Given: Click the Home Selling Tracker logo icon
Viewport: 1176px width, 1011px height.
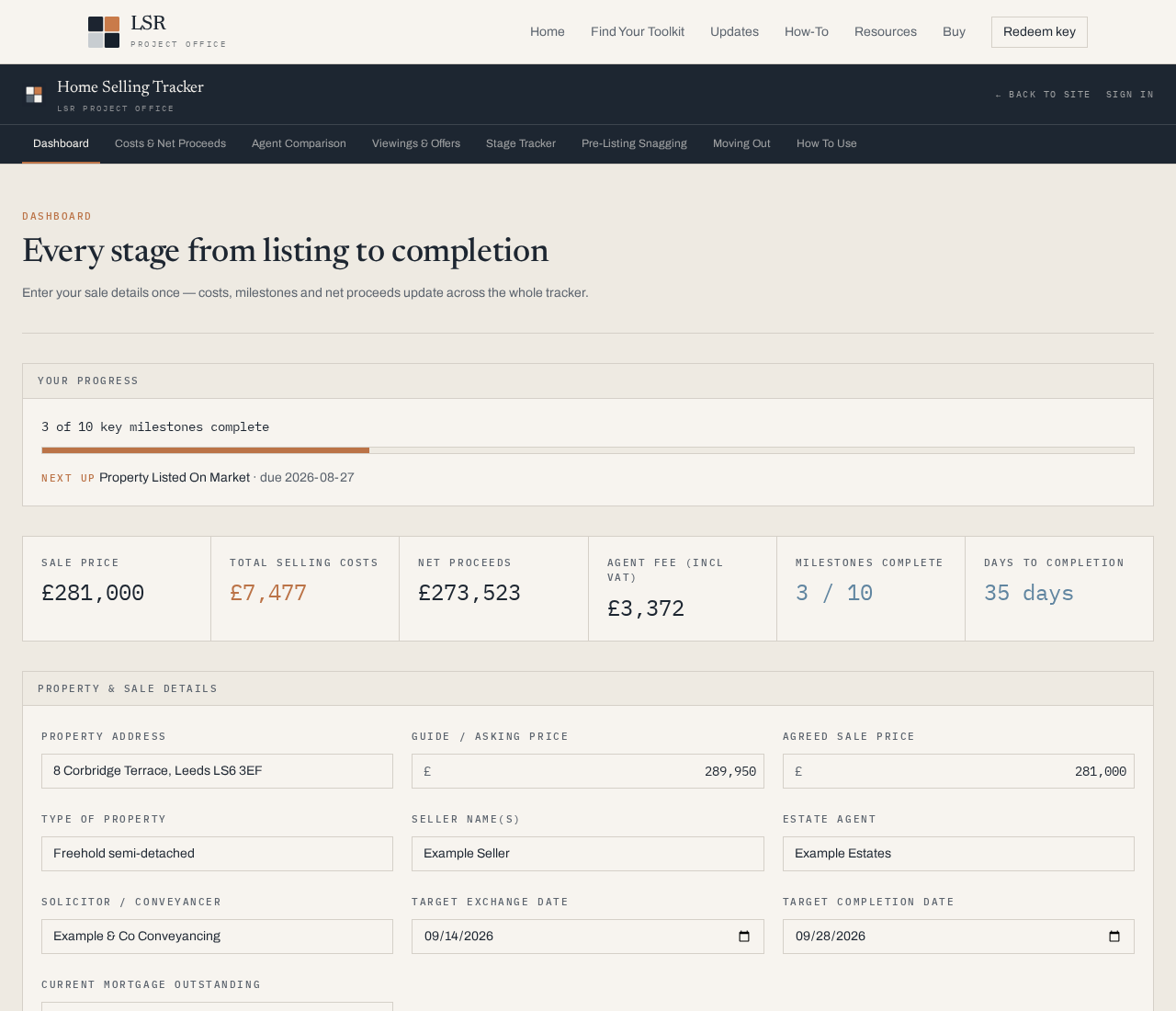Looking at the screenshot, I should (34, 95).
